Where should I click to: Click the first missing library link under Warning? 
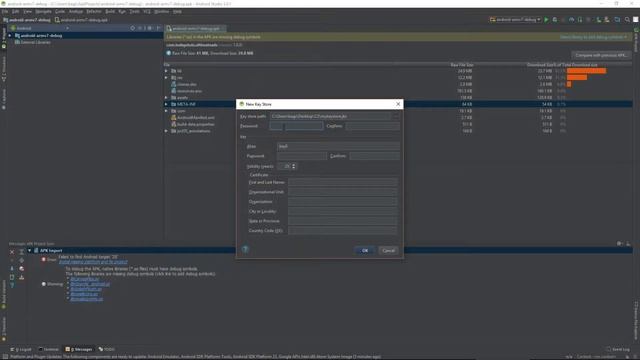(84, 279)
